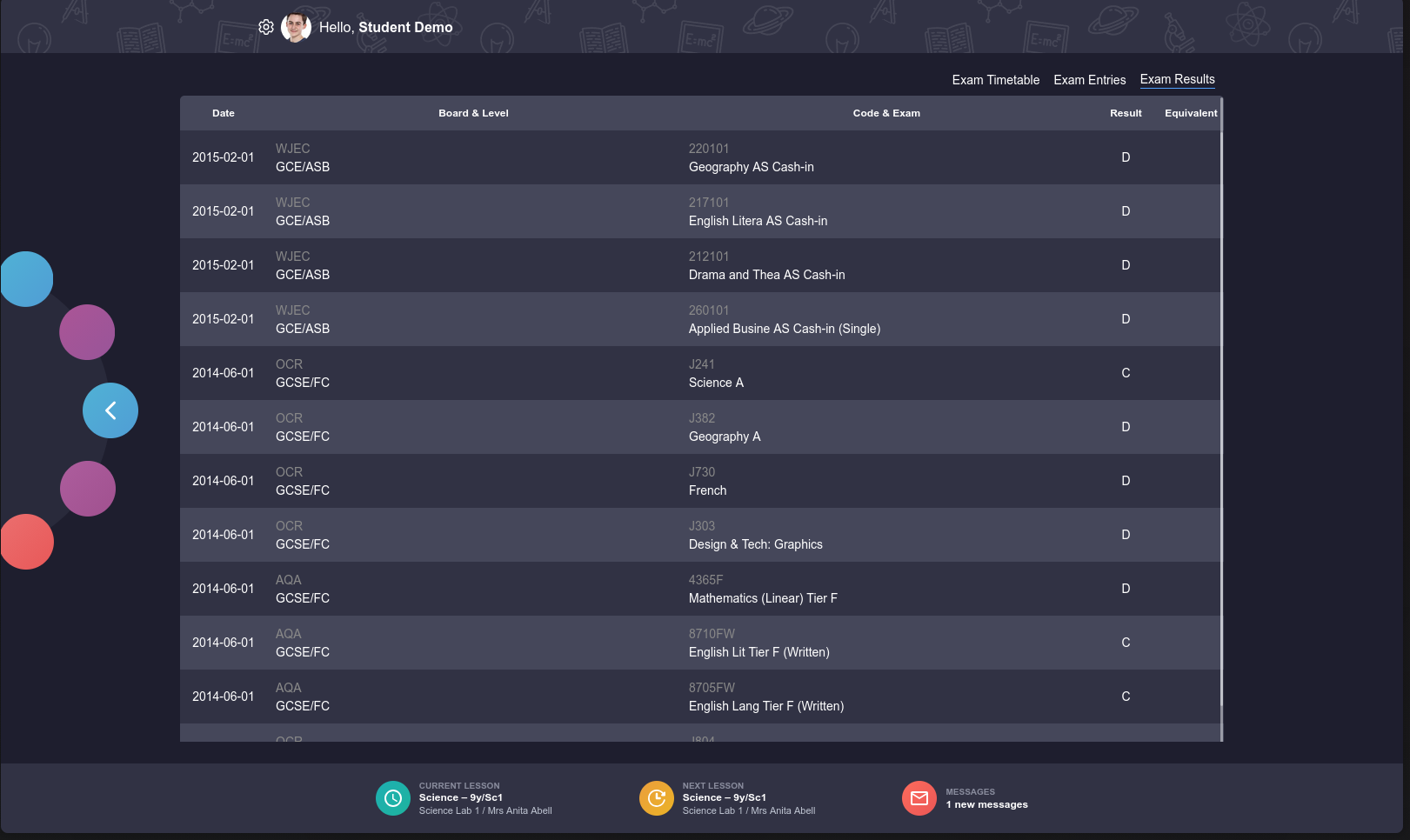Click exam code 212101
This screenshot has width=1410, height=840.
tap(709, 257)
